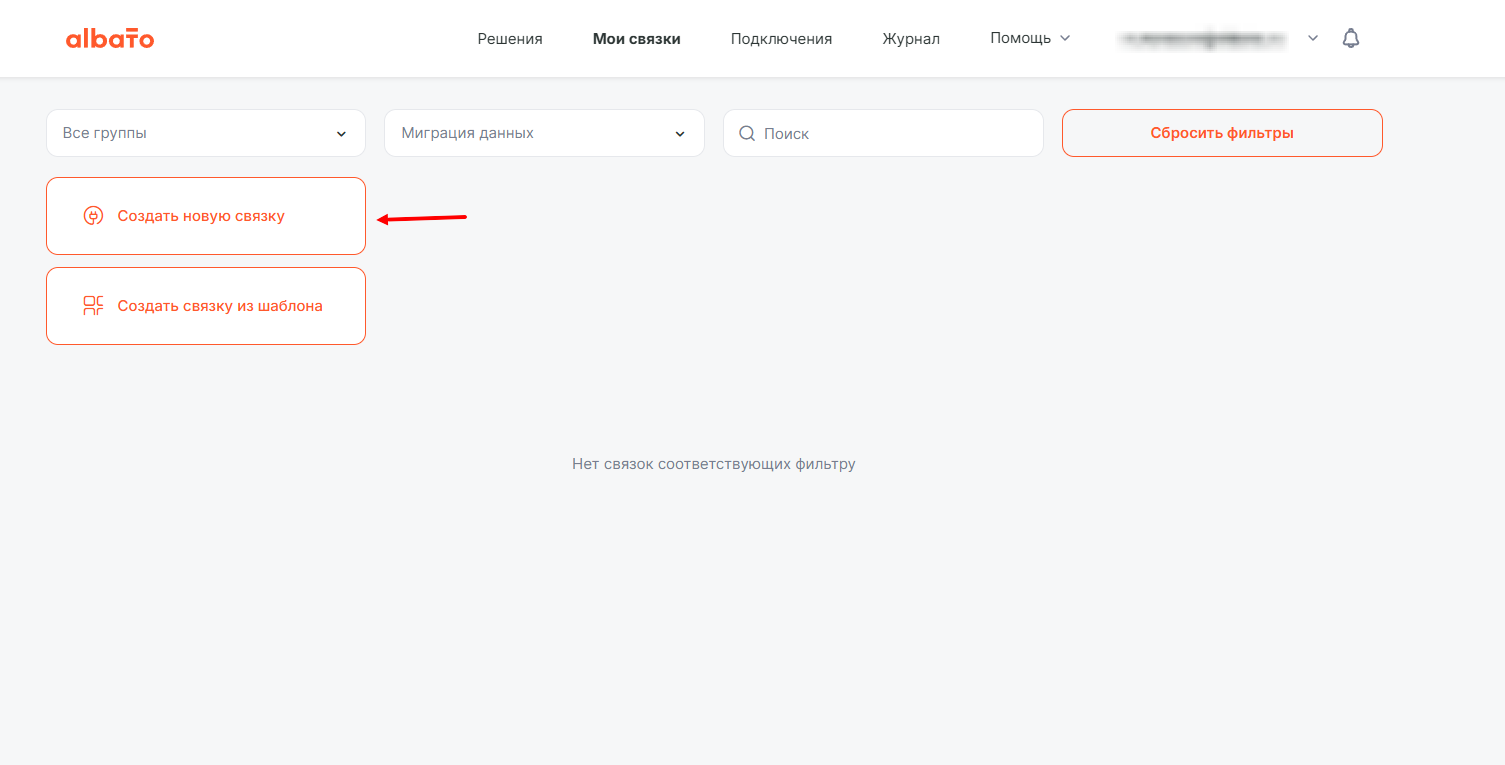The image size is (1505, 765).
Task: Click the arrow in Все группы
Action: 341,134
